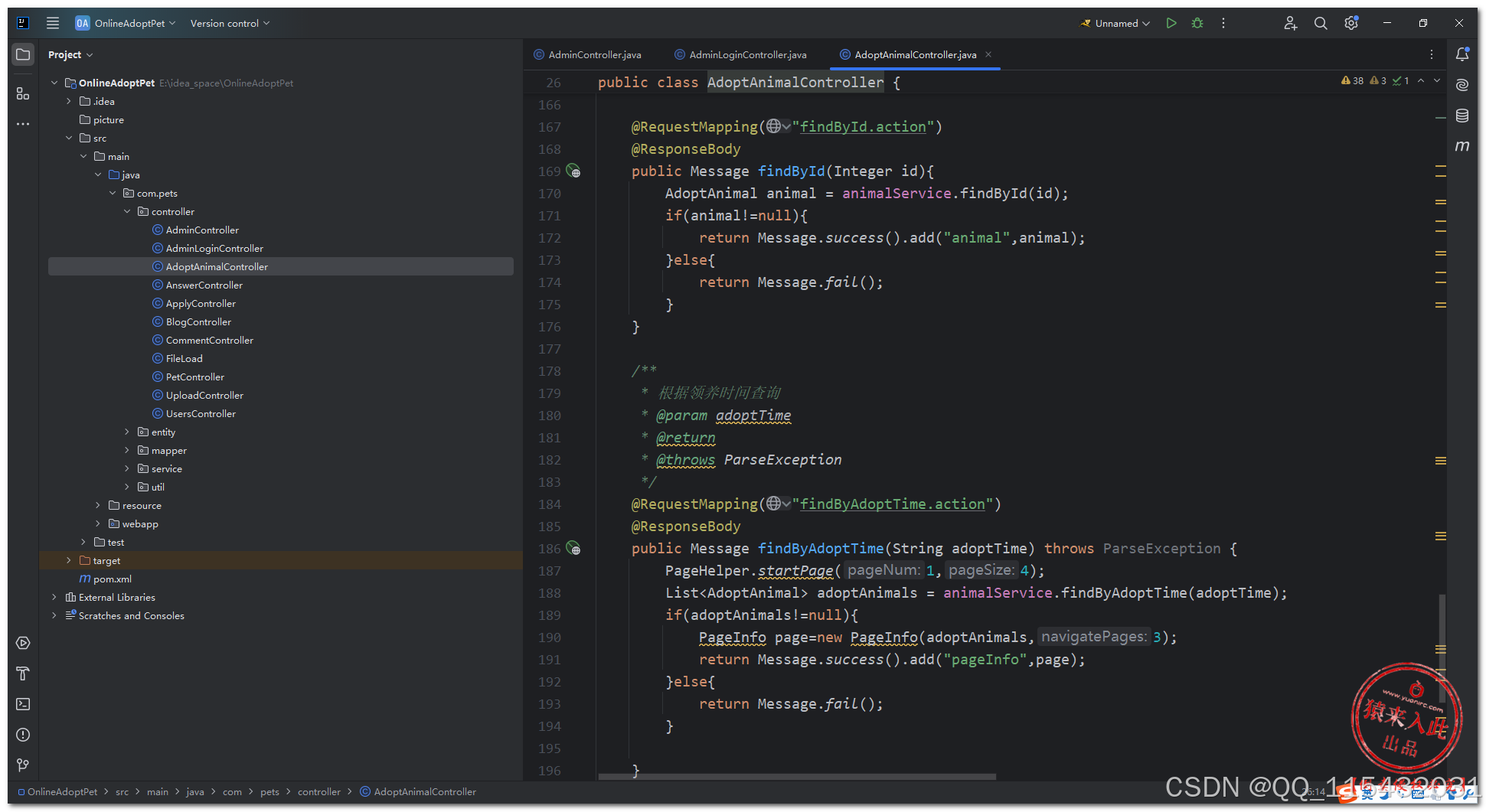Go to previous highlighted error arrow
1486x812 pixels.
click(1421, 80)
